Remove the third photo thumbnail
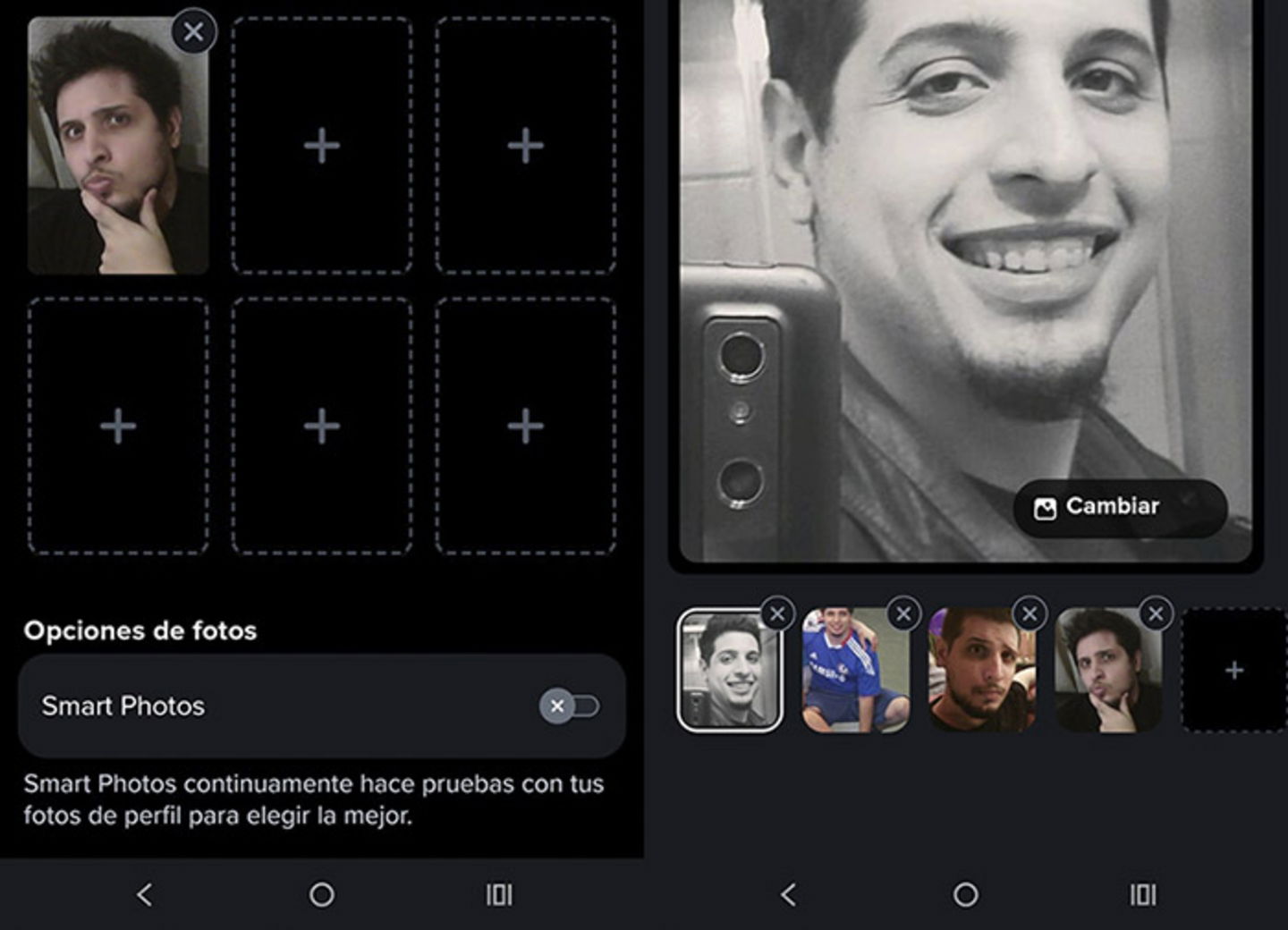The image size is (1288, 930). (1030, 613)
